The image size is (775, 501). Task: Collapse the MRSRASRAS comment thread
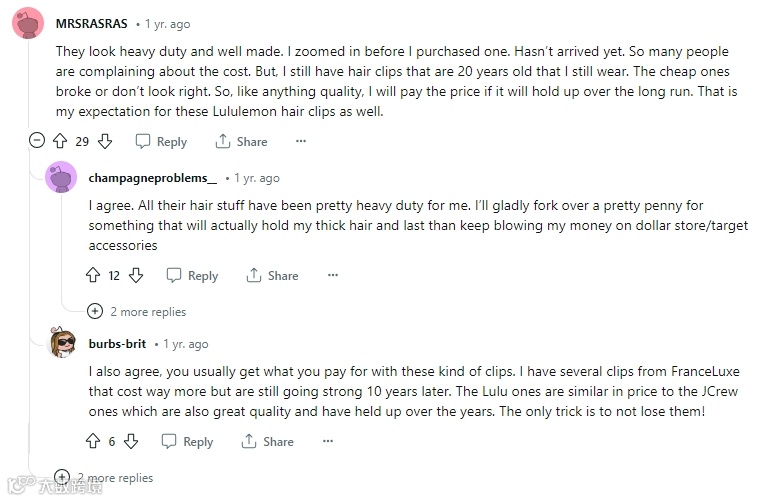[x=37, y=141]
